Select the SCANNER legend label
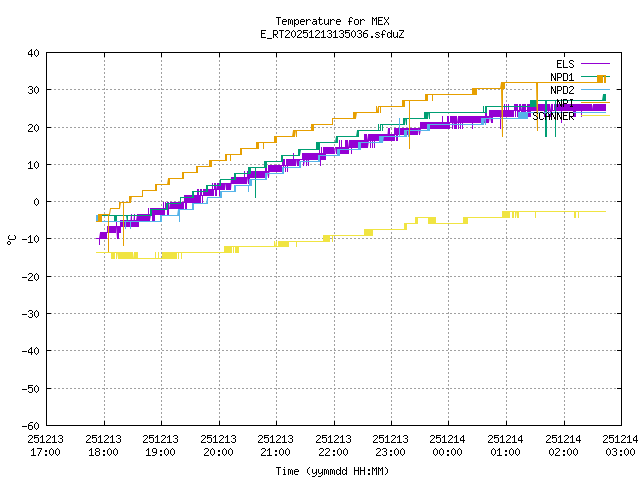The image size is (640, 480). pos(554,116)
